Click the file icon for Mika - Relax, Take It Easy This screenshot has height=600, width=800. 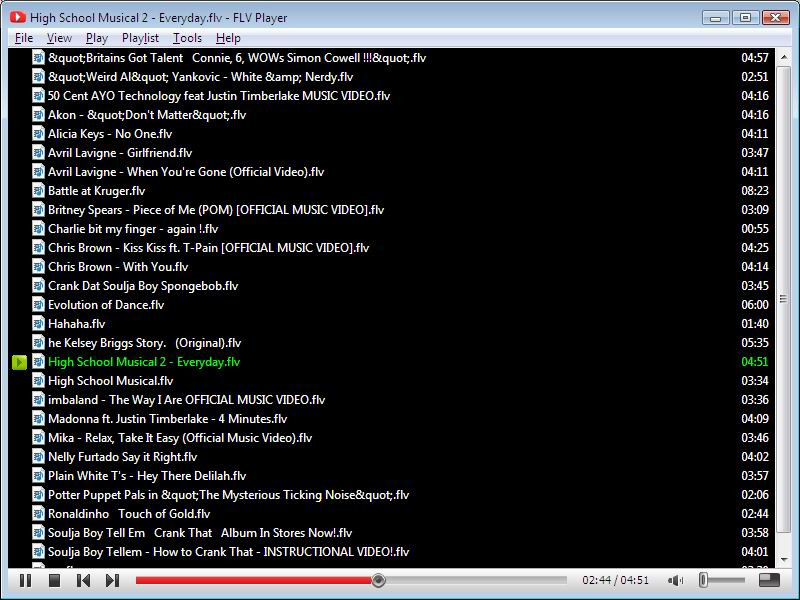[x=38, y=438]
